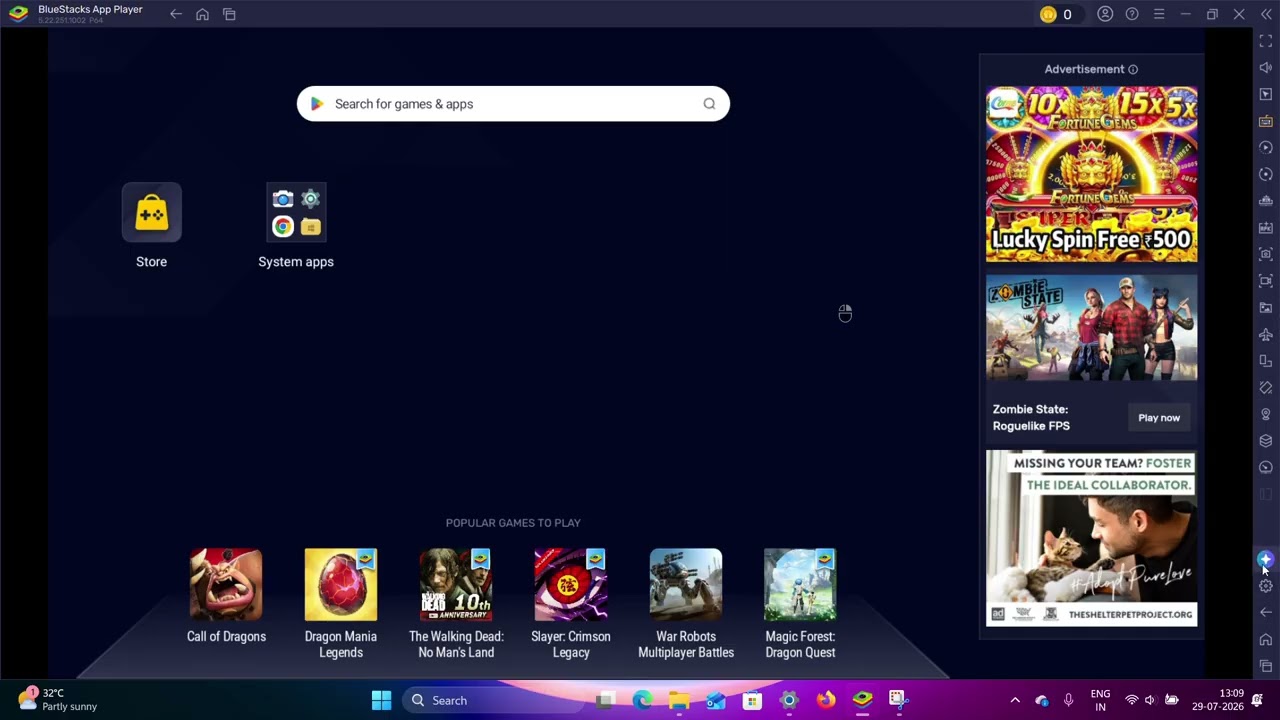
Task: Open BlueStacks settings gear in sidebar
Action: [1266, 586]
